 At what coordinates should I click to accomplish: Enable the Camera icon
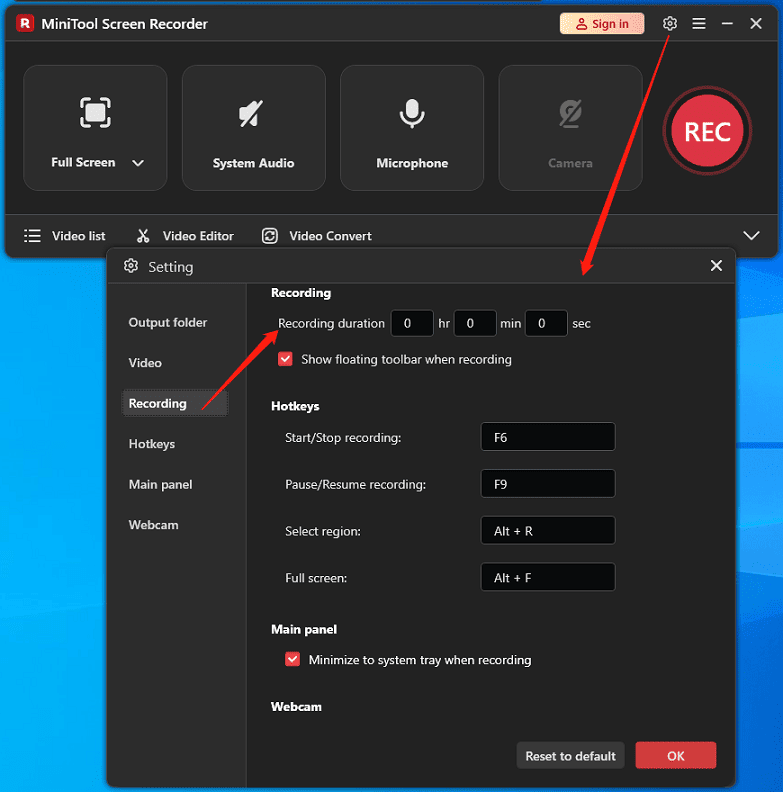click(x=570, y=114)
